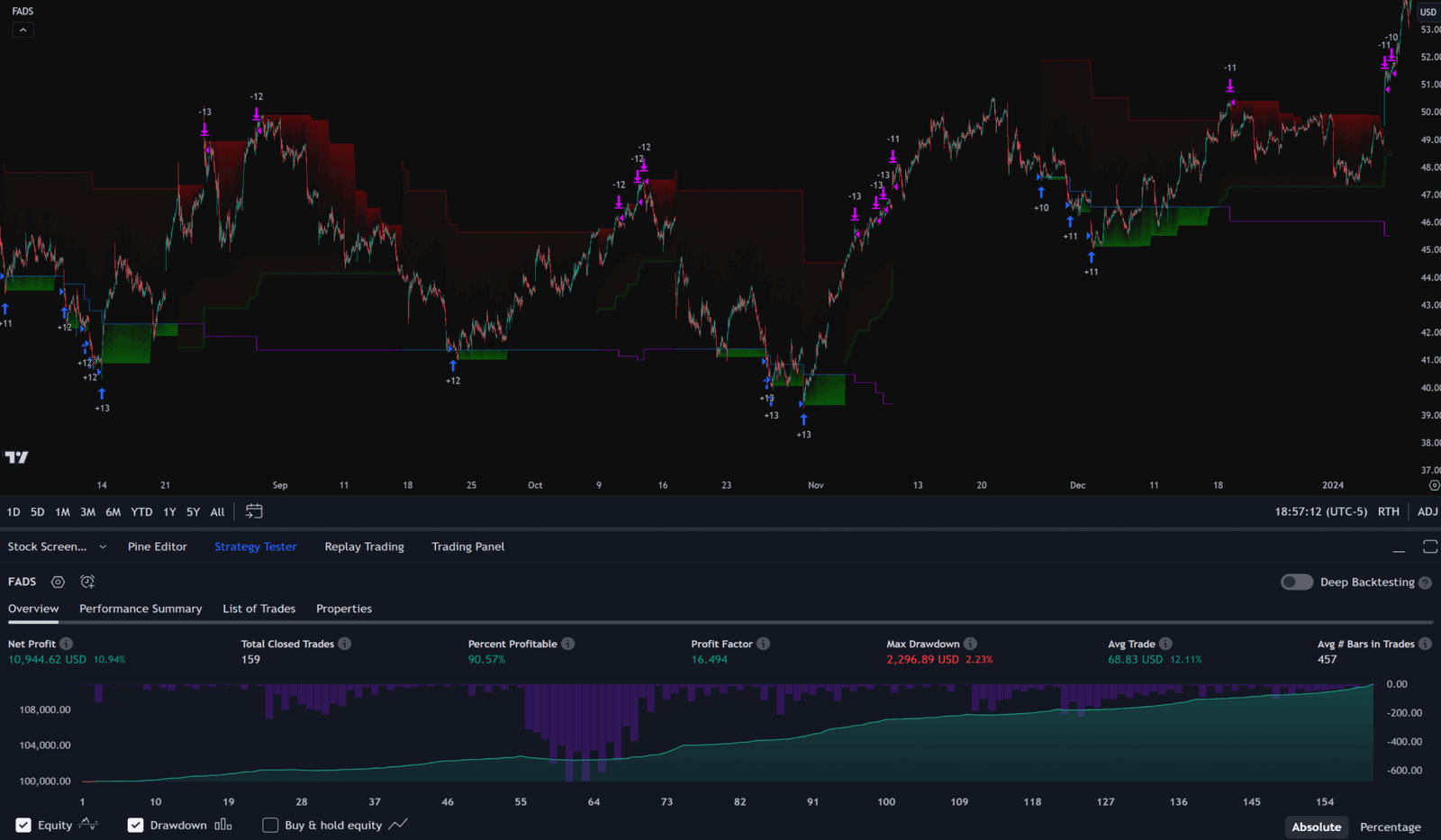Set chart range to 3M
This screenshot has width=1441, height=840.
click(x=87, y=511)
